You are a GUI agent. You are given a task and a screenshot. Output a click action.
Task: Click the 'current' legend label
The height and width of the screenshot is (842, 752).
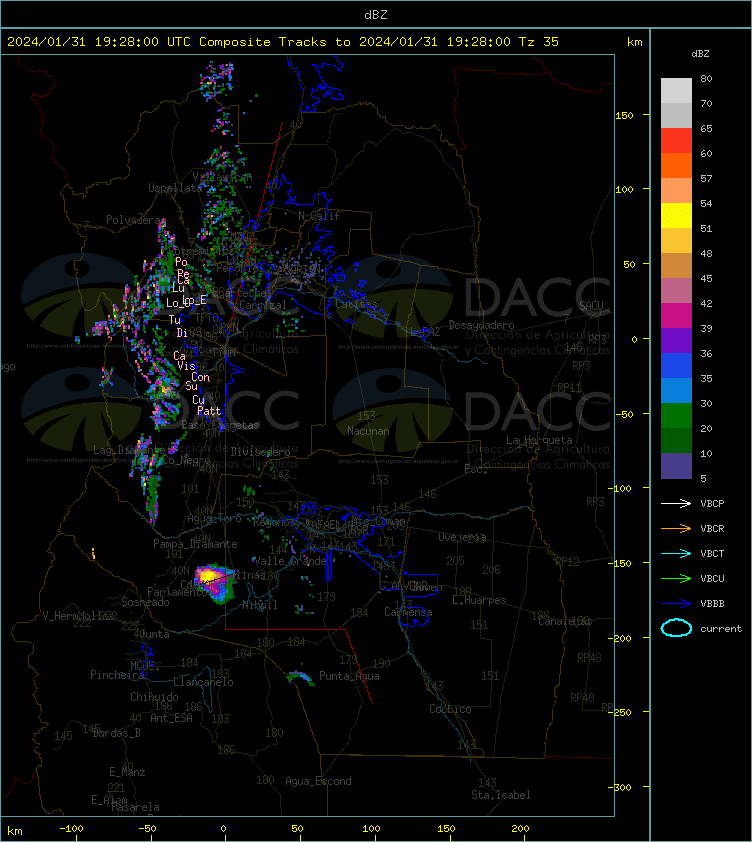(721, 628)
